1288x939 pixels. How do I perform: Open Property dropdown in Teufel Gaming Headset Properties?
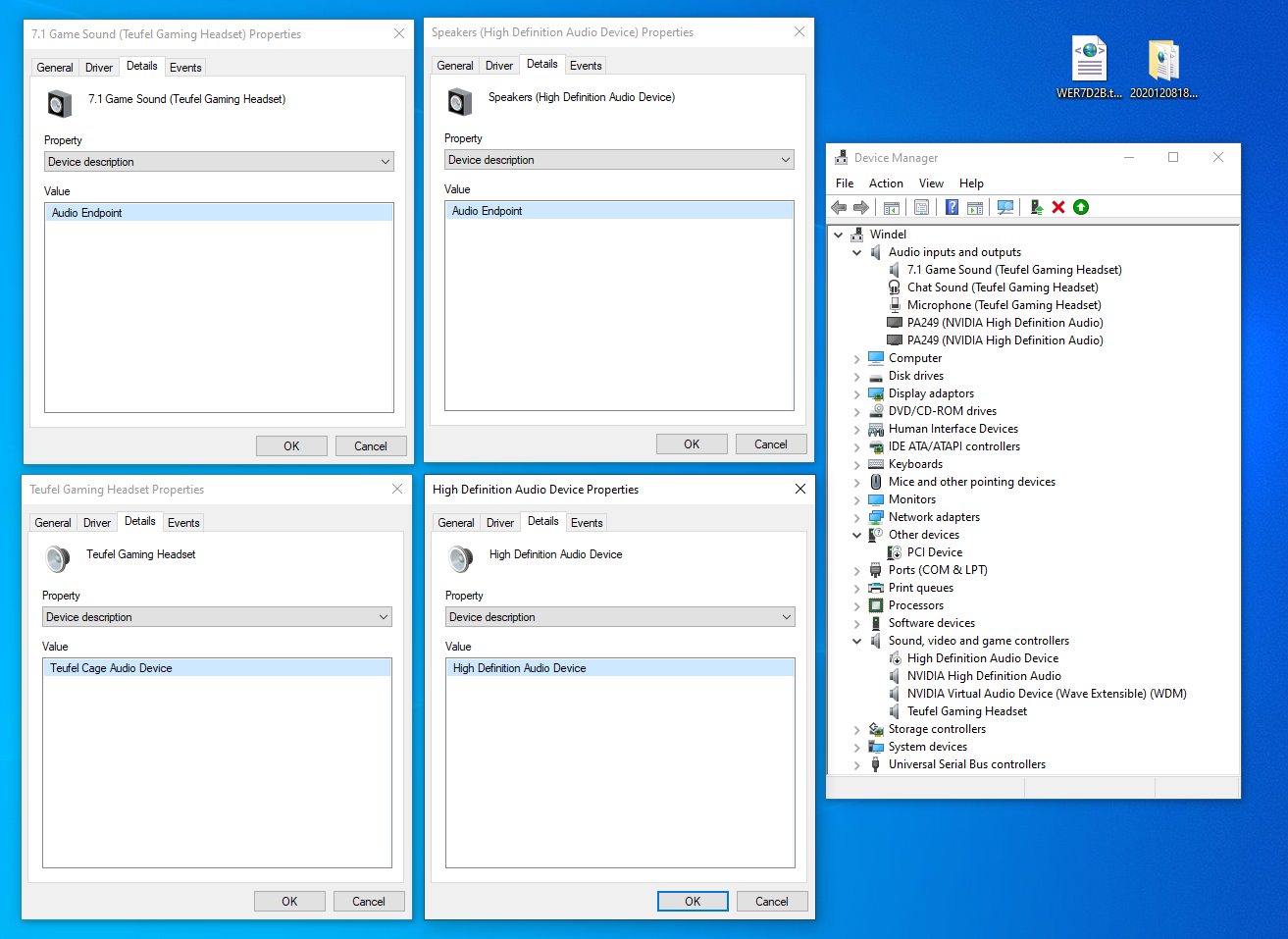coord(217,617)
